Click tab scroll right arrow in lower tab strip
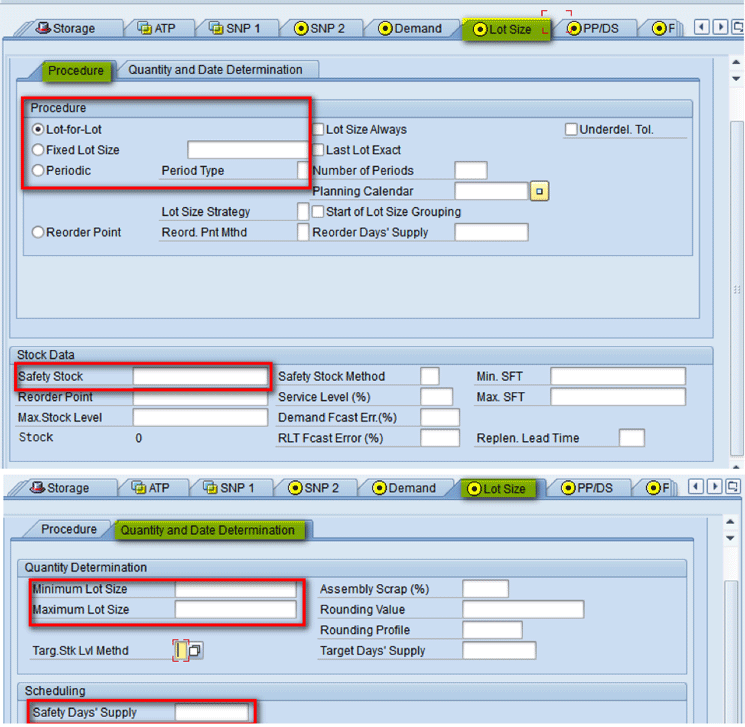 (x=715, y=487)
